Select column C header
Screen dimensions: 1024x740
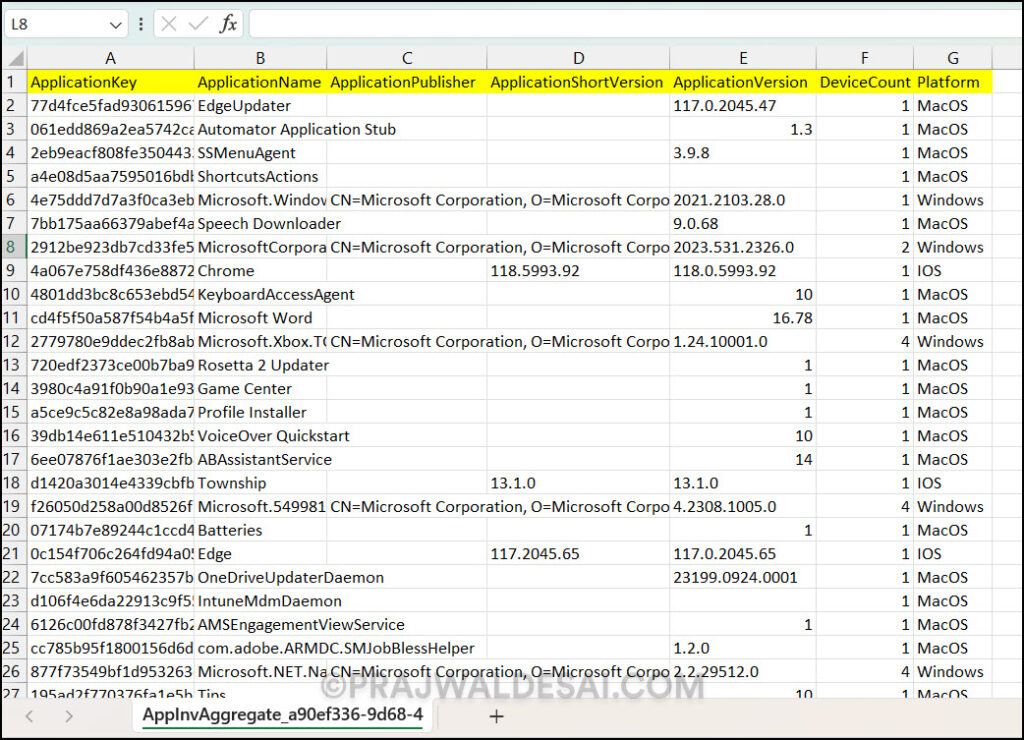point(407,58)
